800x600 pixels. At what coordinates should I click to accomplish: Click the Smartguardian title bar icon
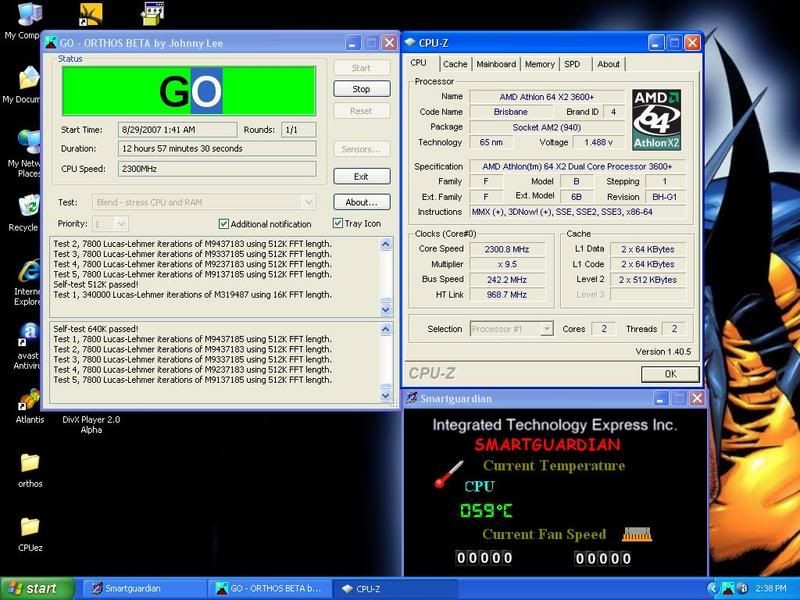tap(412, 398)
